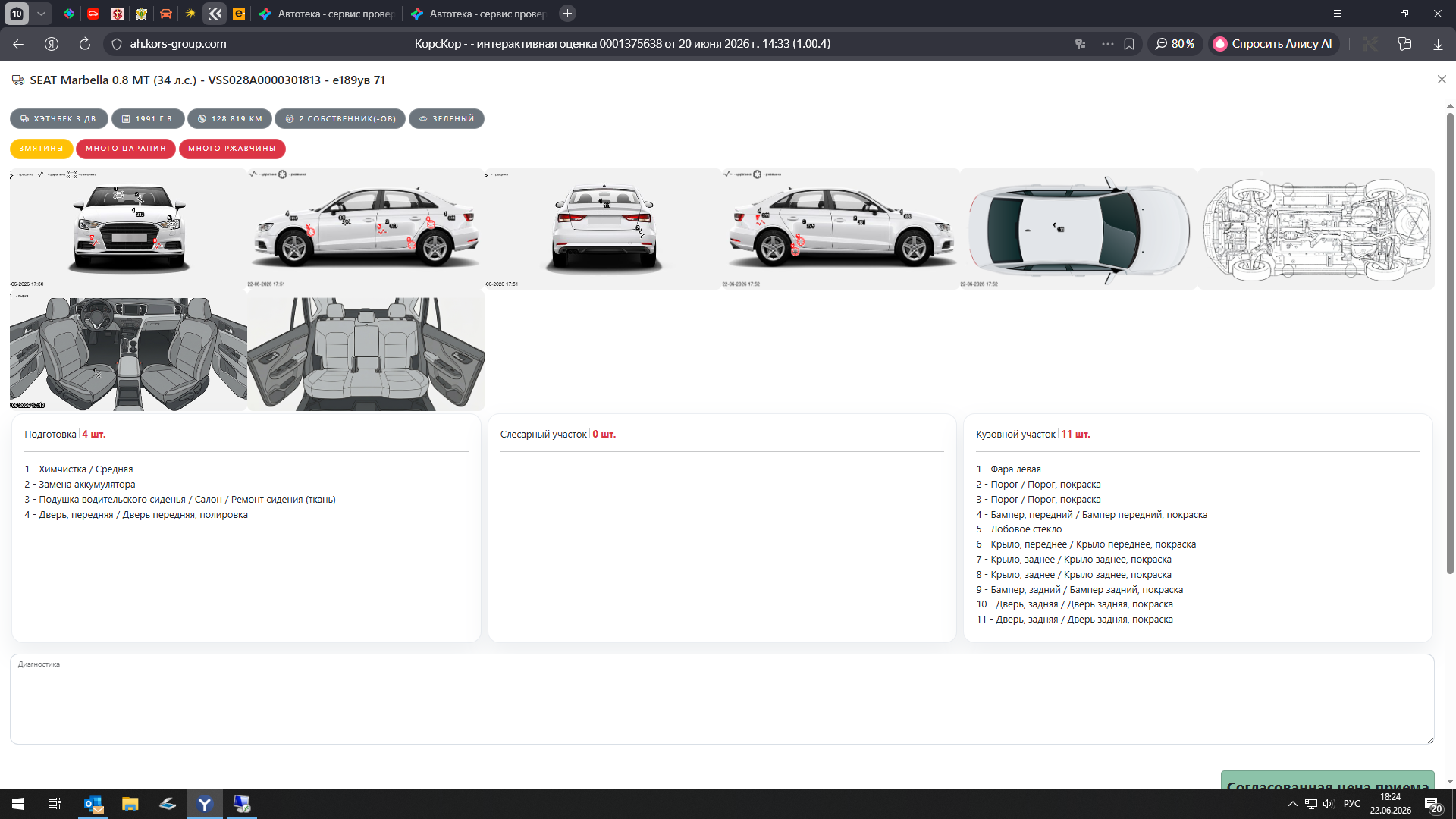Click the 128 819 КМ mileage chip
Image resolution: width=1456 pixels, height=819 pixels.
pyautogui.click(x=230, y=119)
